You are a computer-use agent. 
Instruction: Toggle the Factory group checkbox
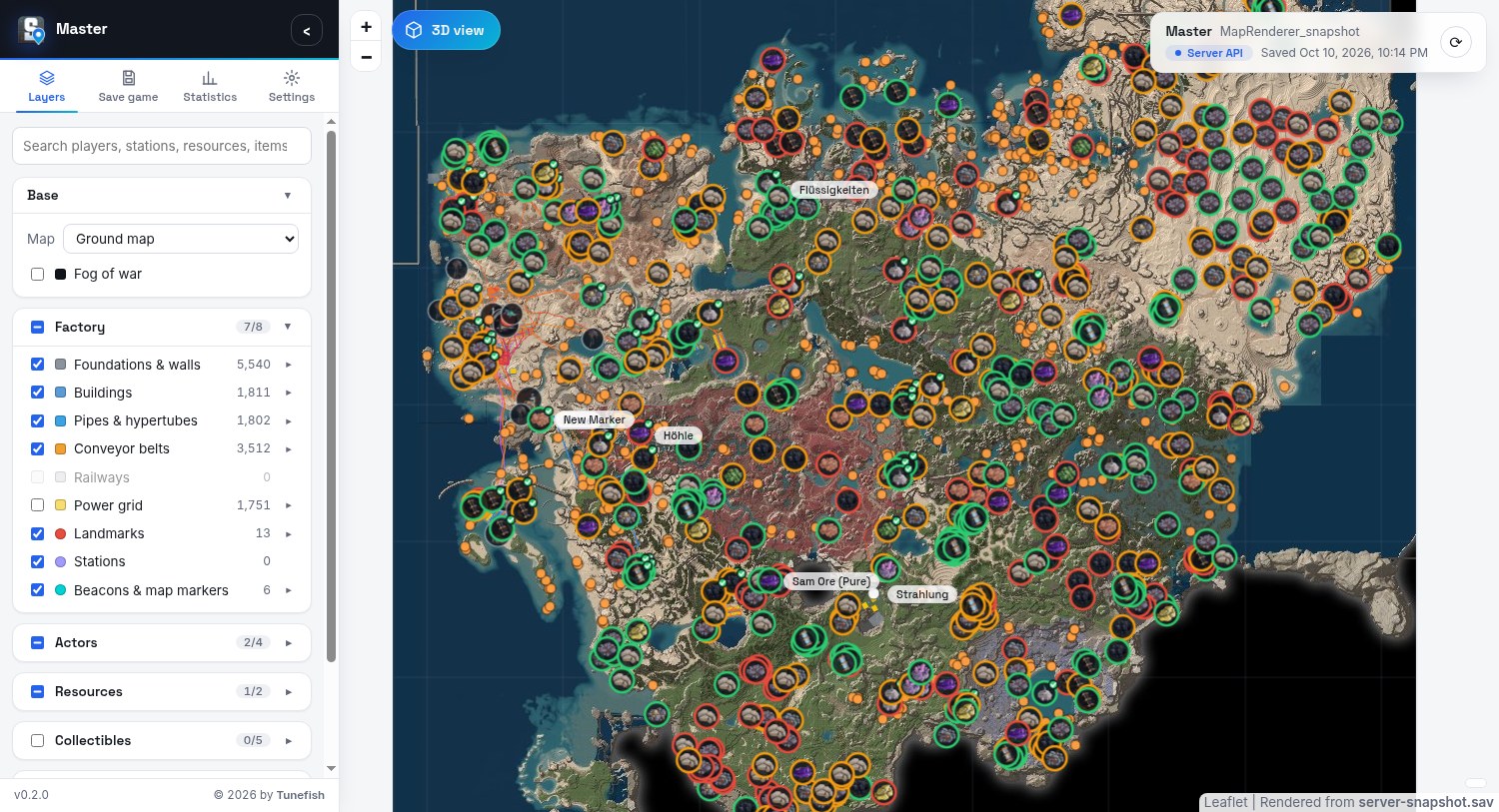click(x=38, y=327)
